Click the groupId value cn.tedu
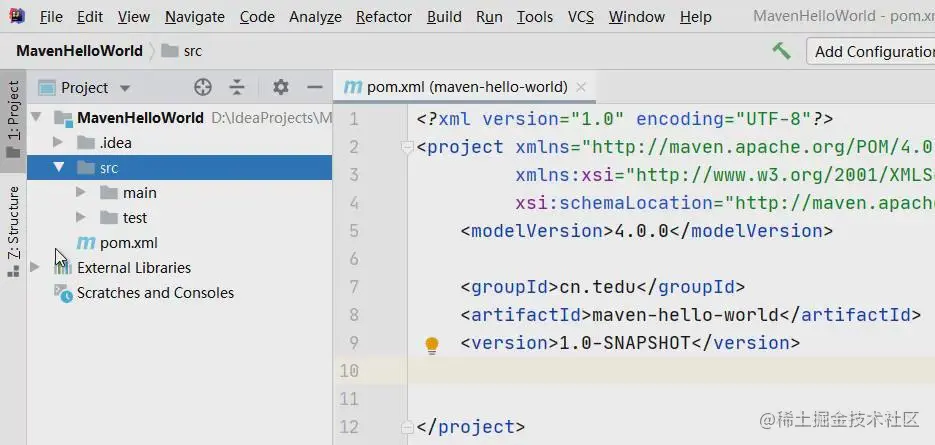Viewport: 935px width, 445px height. coord(597,288)
